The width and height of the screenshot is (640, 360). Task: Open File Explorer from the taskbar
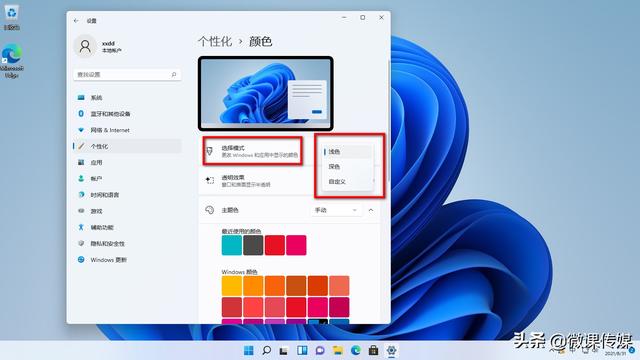tap(338, 351)
